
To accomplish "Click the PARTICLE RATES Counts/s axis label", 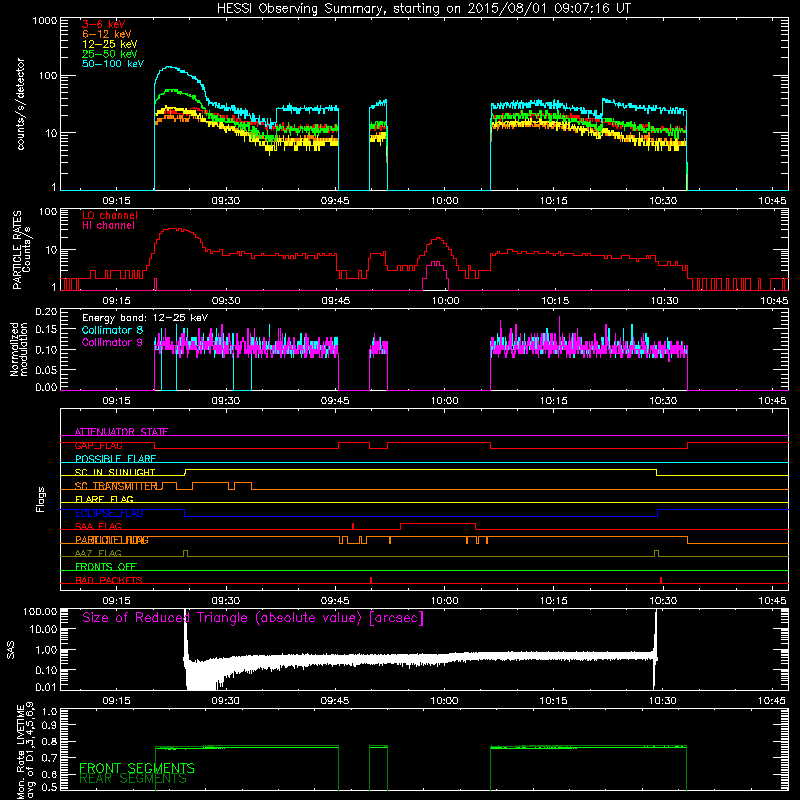I will [21, 250].
